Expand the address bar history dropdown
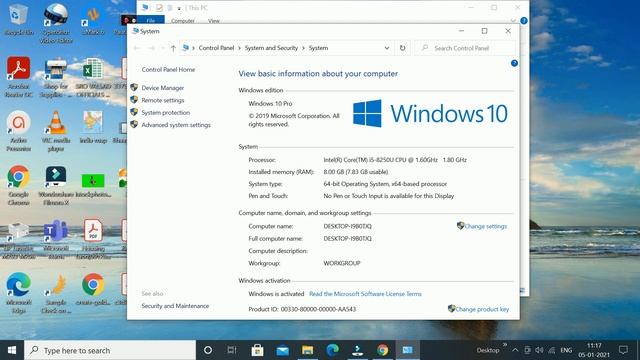640x360 pixels. pyautogui.click(x=387, y=48)
